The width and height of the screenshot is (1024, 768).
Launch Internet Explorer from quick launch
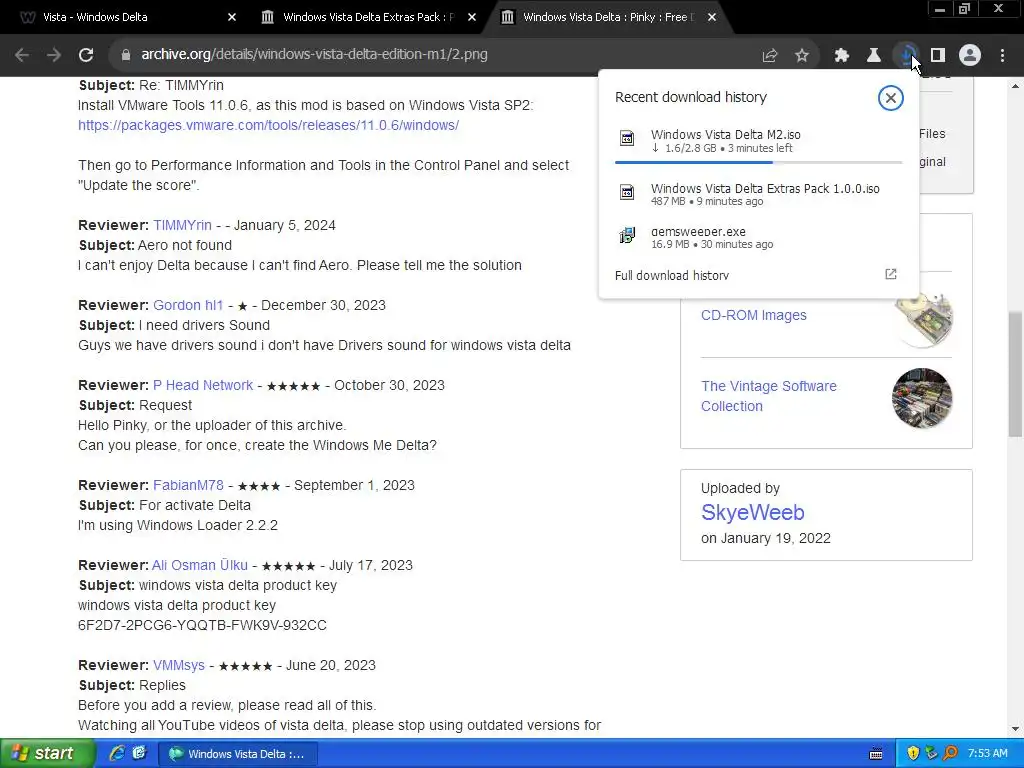[117, 754]
